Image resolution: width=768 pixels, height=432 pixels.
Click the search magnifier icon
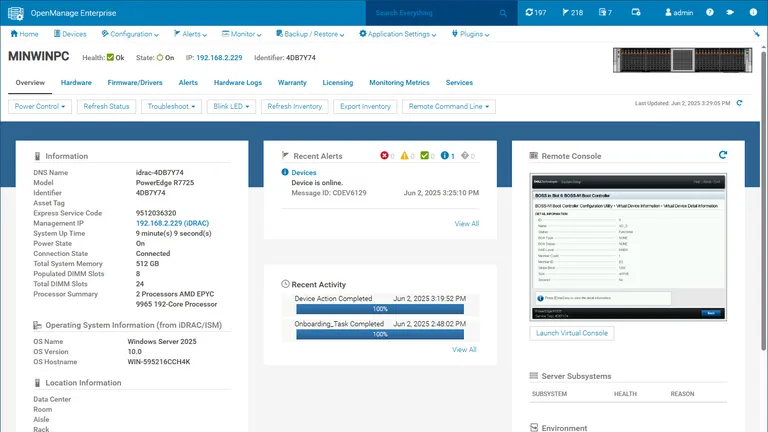click(x=502, y=13)
